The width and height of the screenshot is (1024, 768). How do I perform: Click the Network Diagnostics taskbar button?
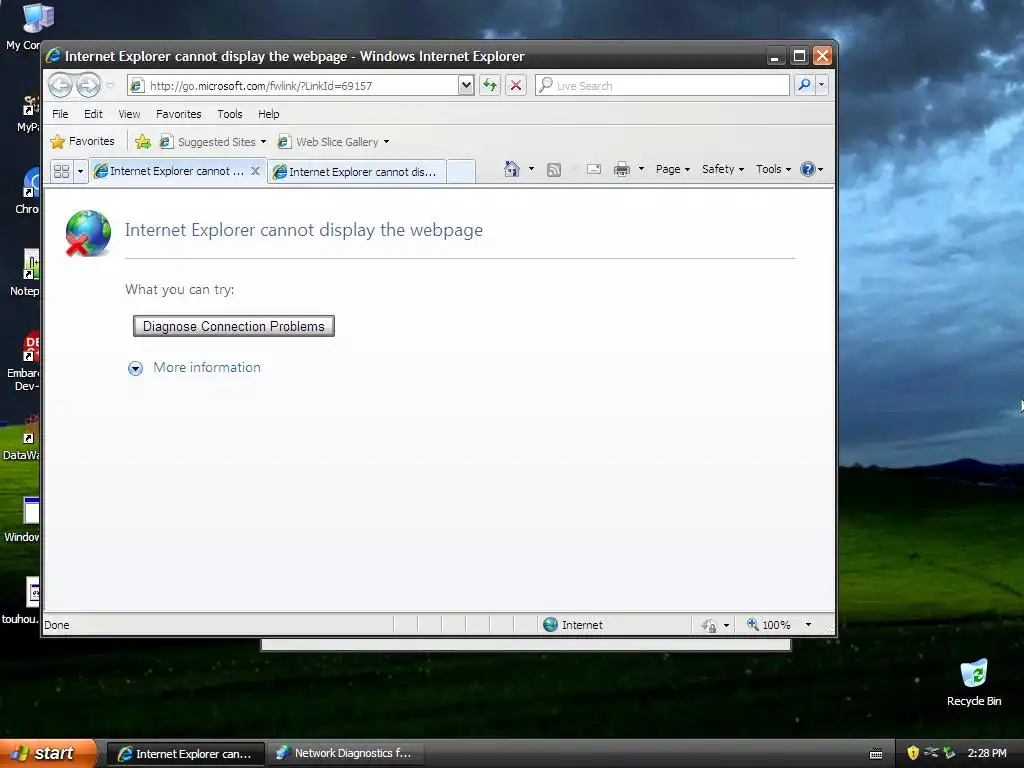[345, 754]
